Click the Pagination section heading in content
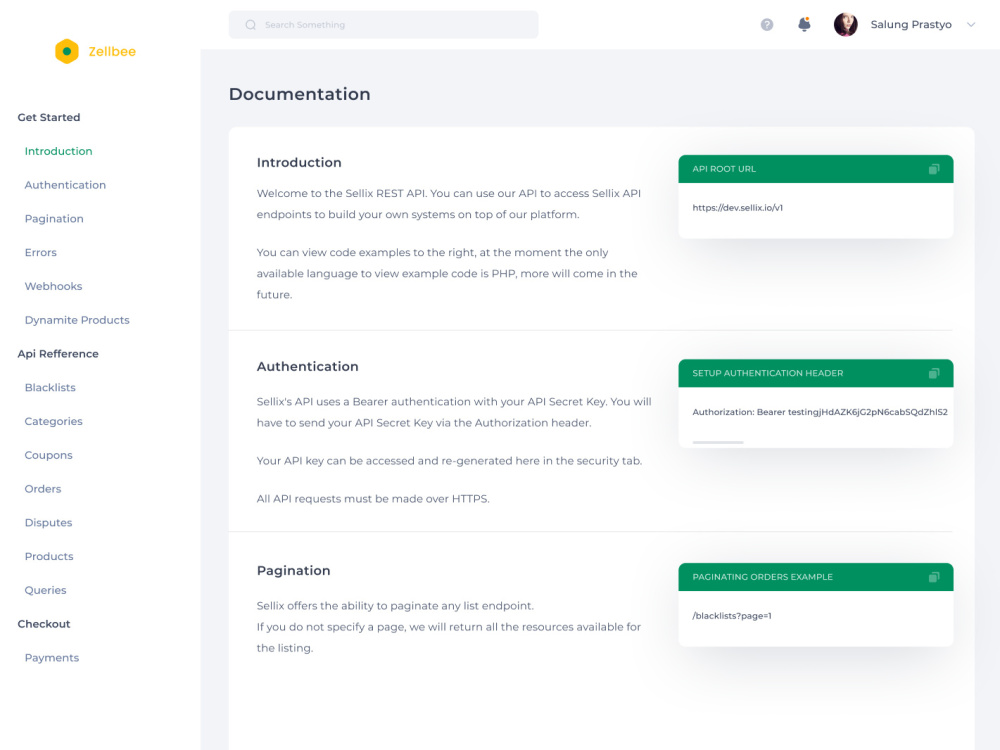1000x750 pixels. pos(293,571)
